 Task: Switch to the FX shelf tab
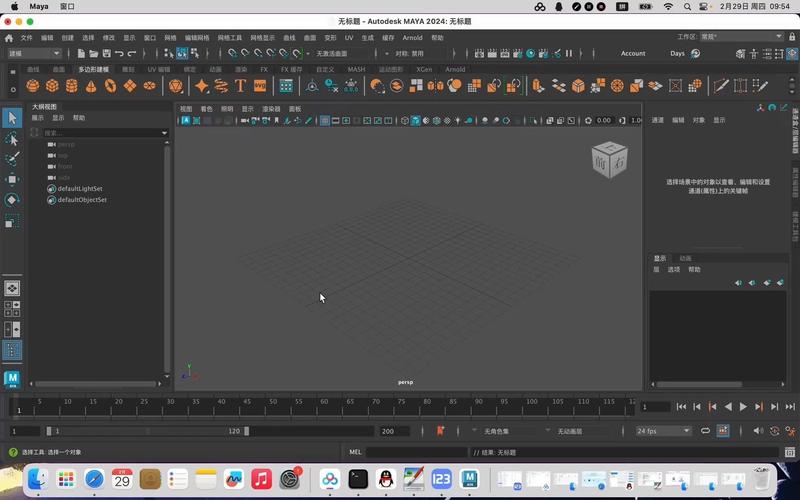(264, 70)
